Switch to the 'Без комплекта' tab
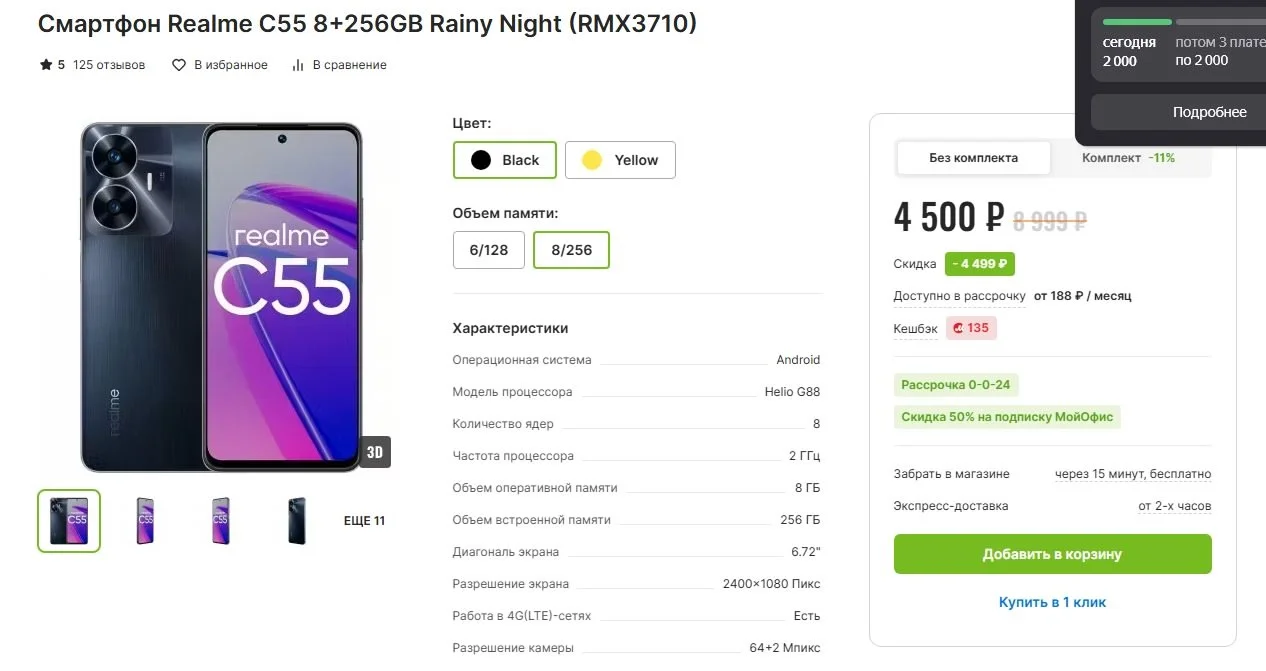Viewport: 1266px width, 671px height. pyautogui.click(x=974, y=158)
